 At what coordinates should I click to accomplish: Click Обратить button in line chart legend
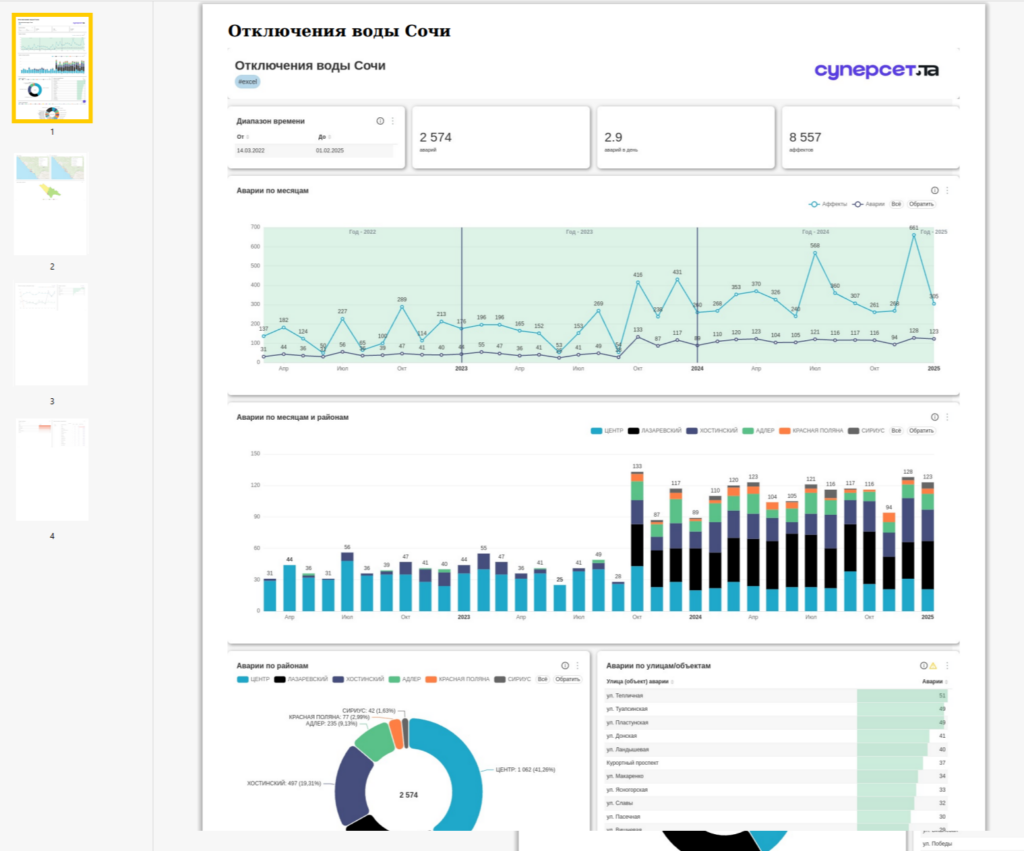(921, 204)
